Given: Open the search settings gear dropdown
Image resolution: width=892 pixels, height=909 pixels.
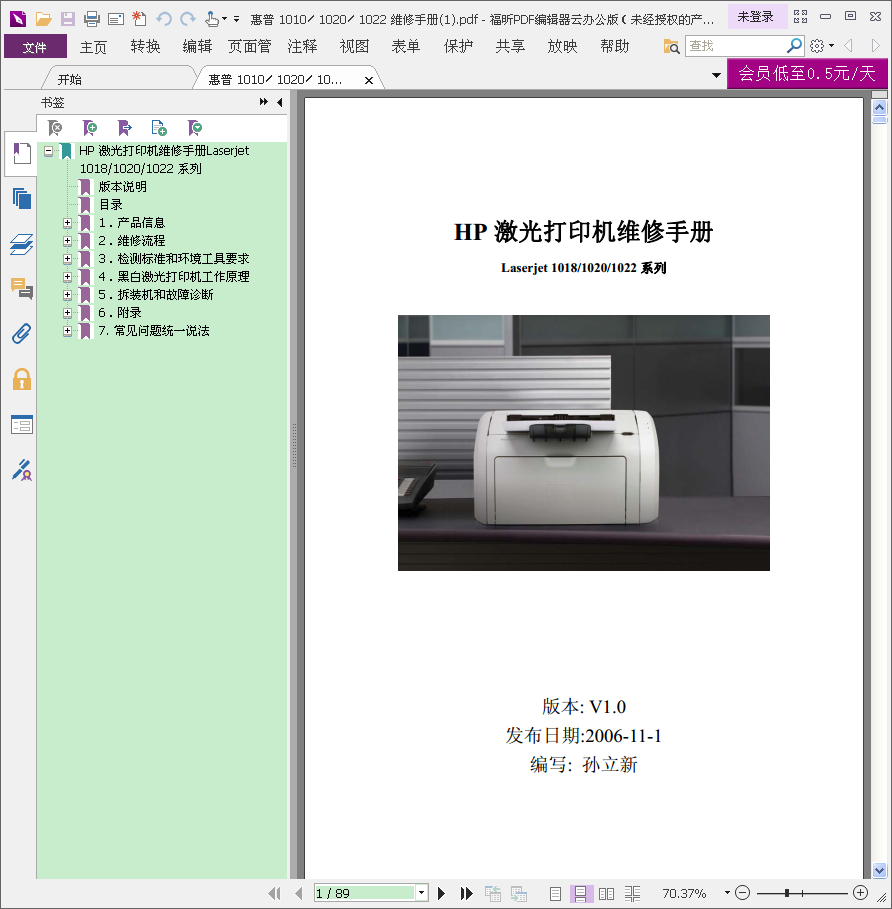Looking at the screenshot, I should 821,45.
